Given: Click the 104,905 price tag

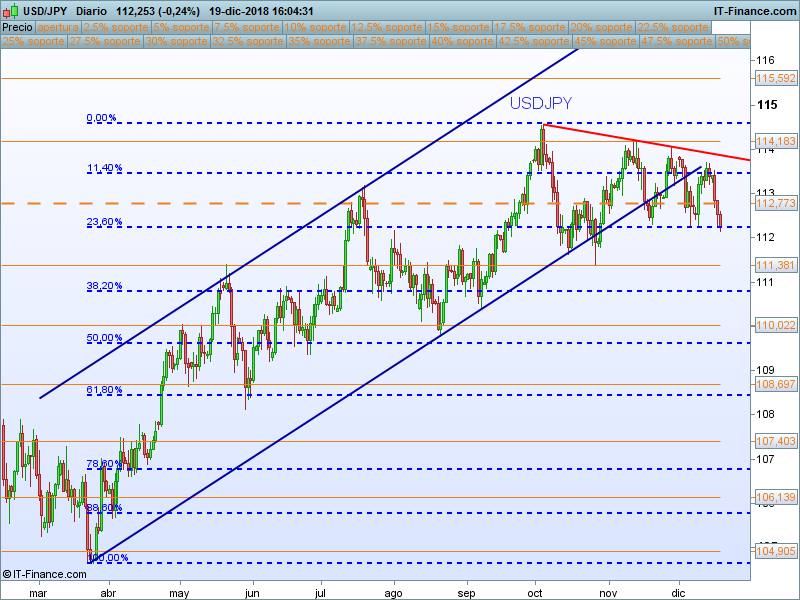Looking at the screenshot, I should coord(776,552).
